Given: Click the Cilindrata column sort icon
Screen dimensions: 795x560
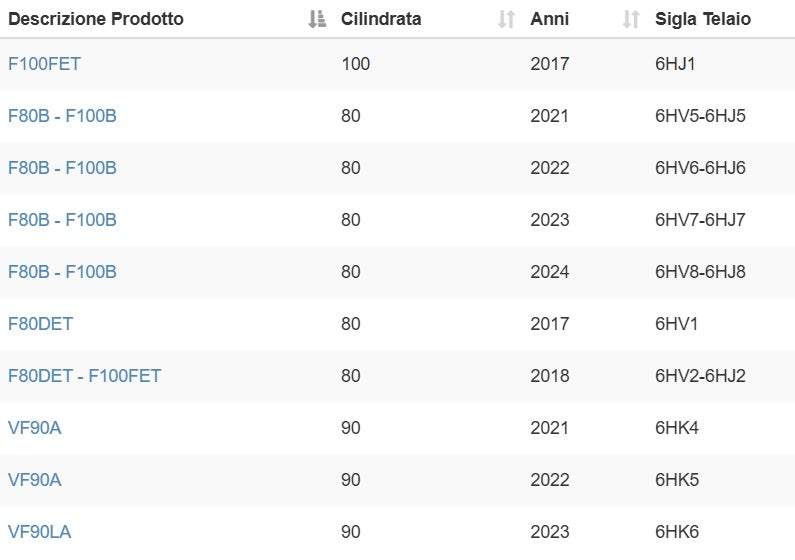Looking at the screenshot, I should pos(507,19).
